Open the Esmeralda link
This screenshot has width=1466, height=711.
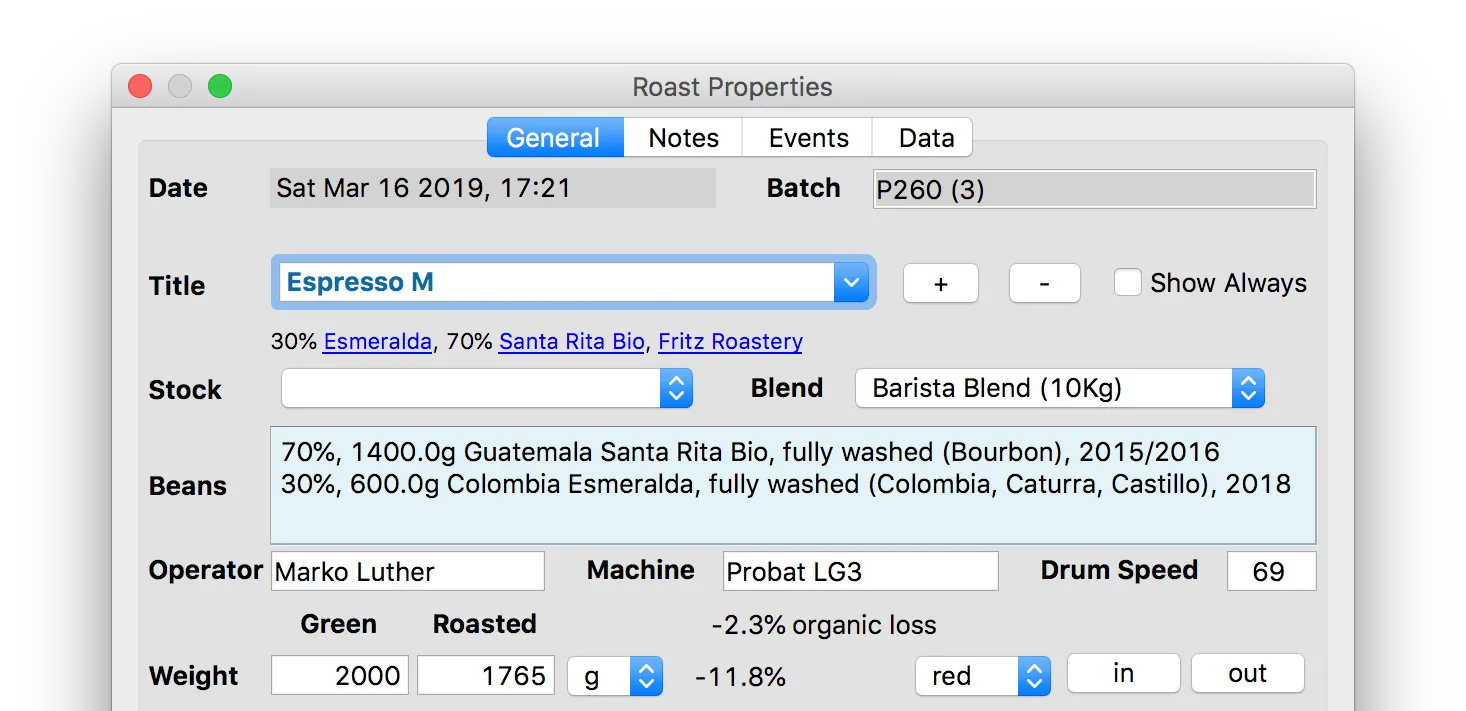(377, 342)
